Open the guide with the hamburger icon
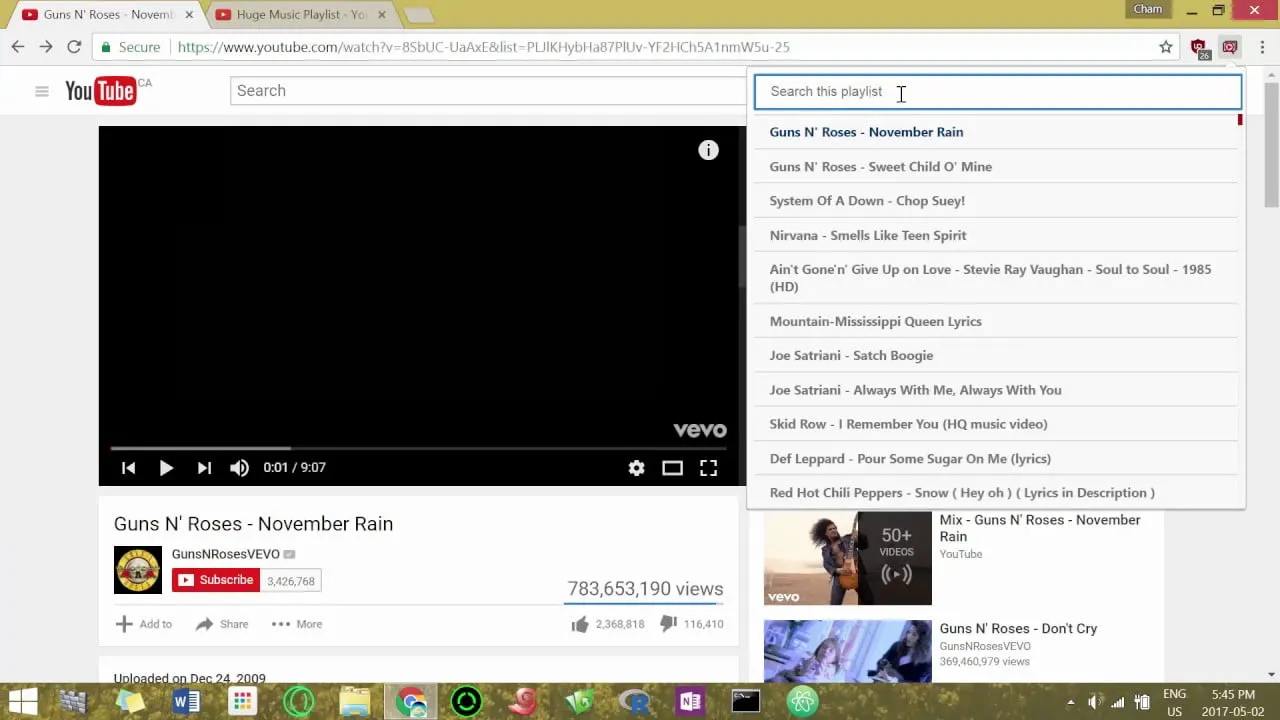1280x720 pixels. point(41,90)
